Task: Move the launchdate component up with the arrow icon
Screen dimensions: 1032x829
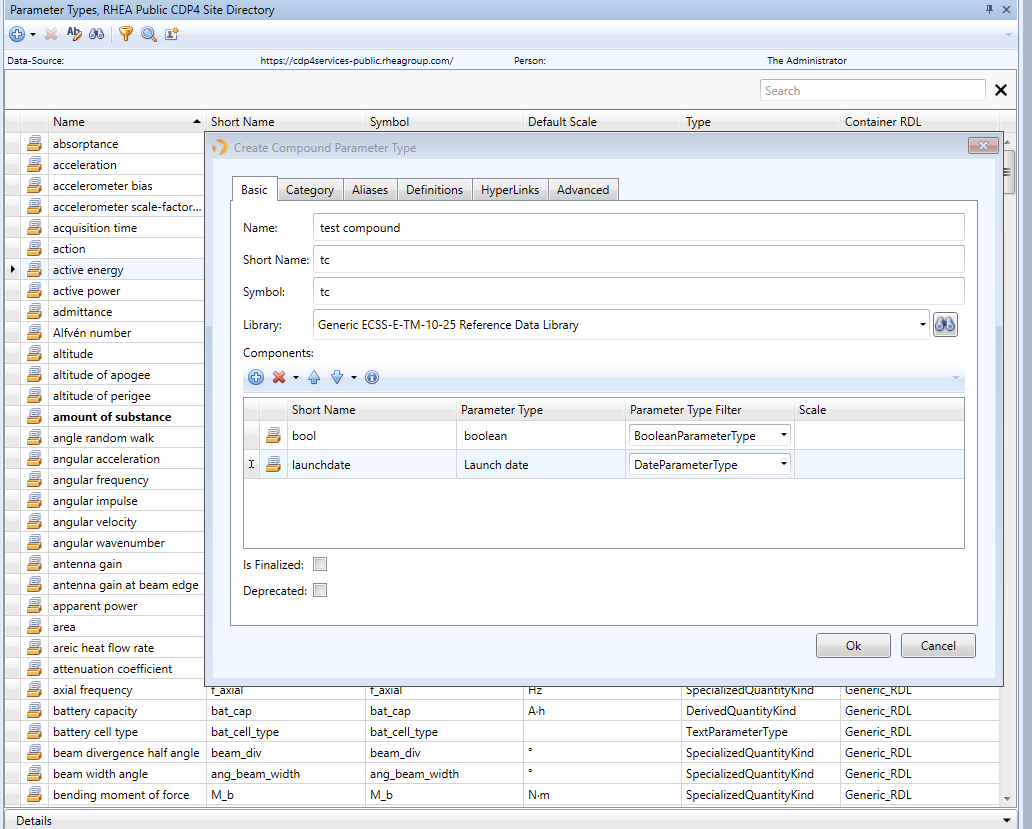Action: point(313,377)
